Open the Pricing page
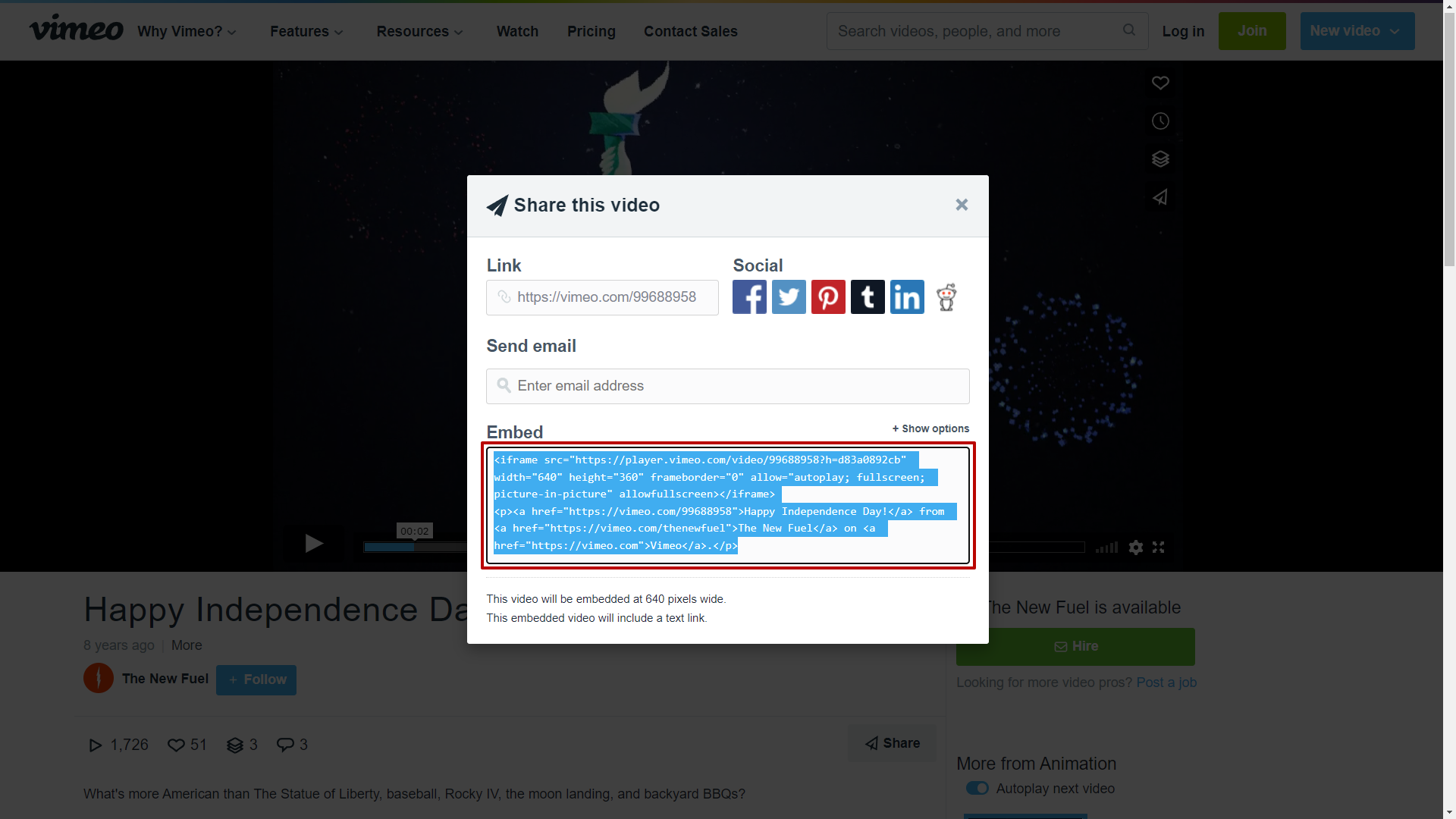The image size is (1456, 819). click(x=591, y=31)
